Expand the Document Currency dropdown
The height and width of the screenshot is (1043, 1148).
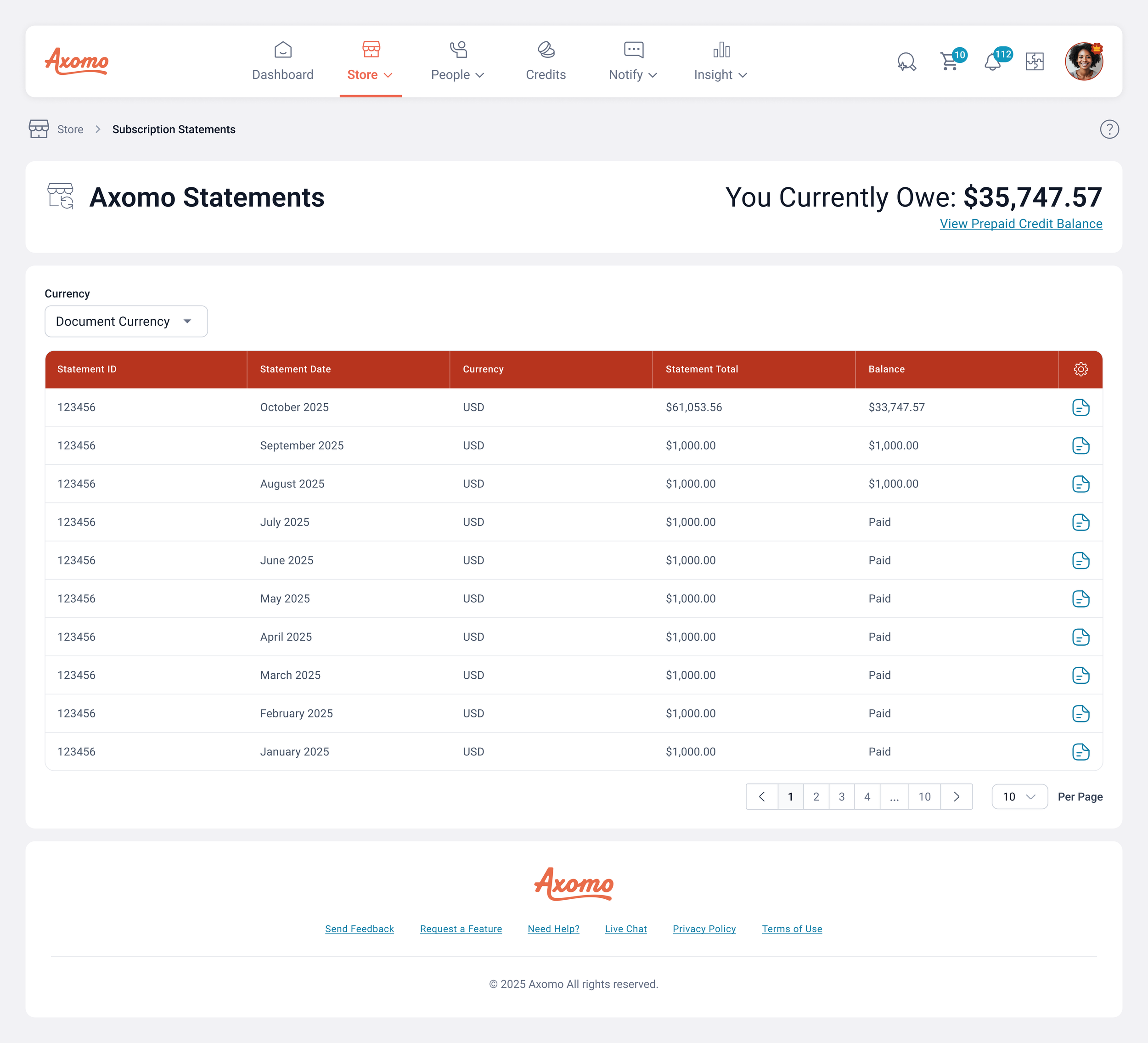click(126, 321)
